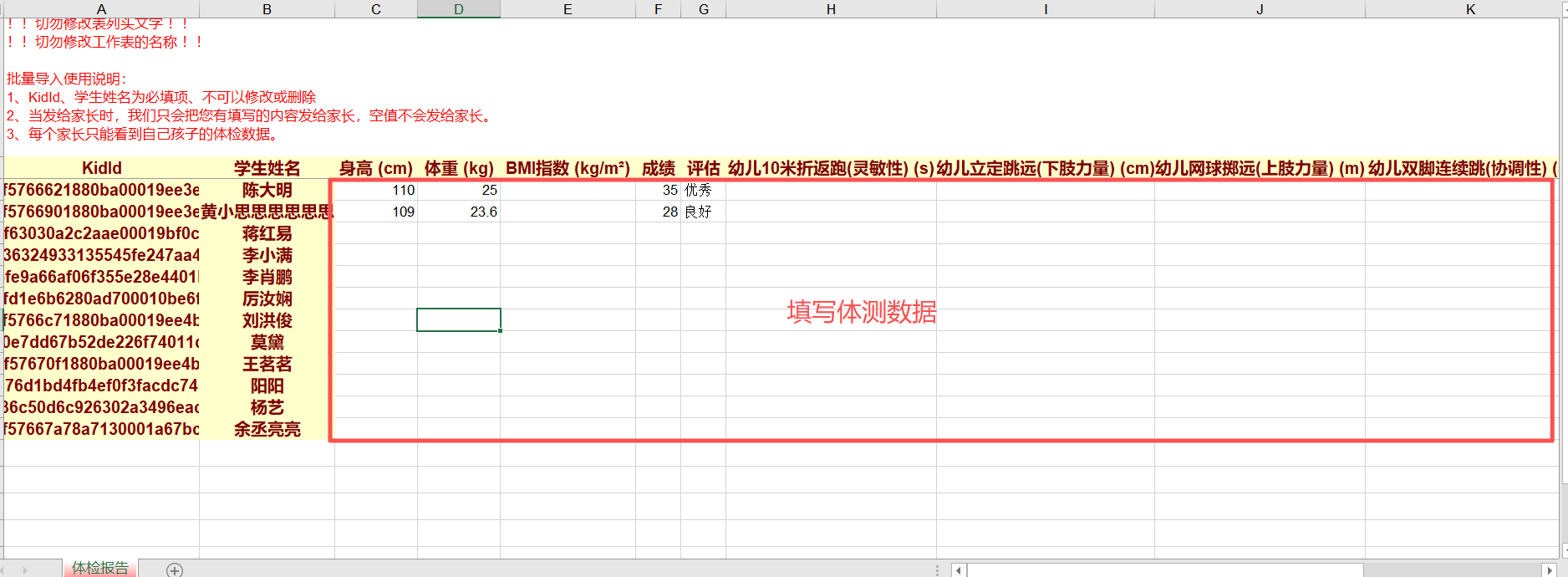Add a new sheet with plus icon

pyautogui.click(x=175, y=570)
